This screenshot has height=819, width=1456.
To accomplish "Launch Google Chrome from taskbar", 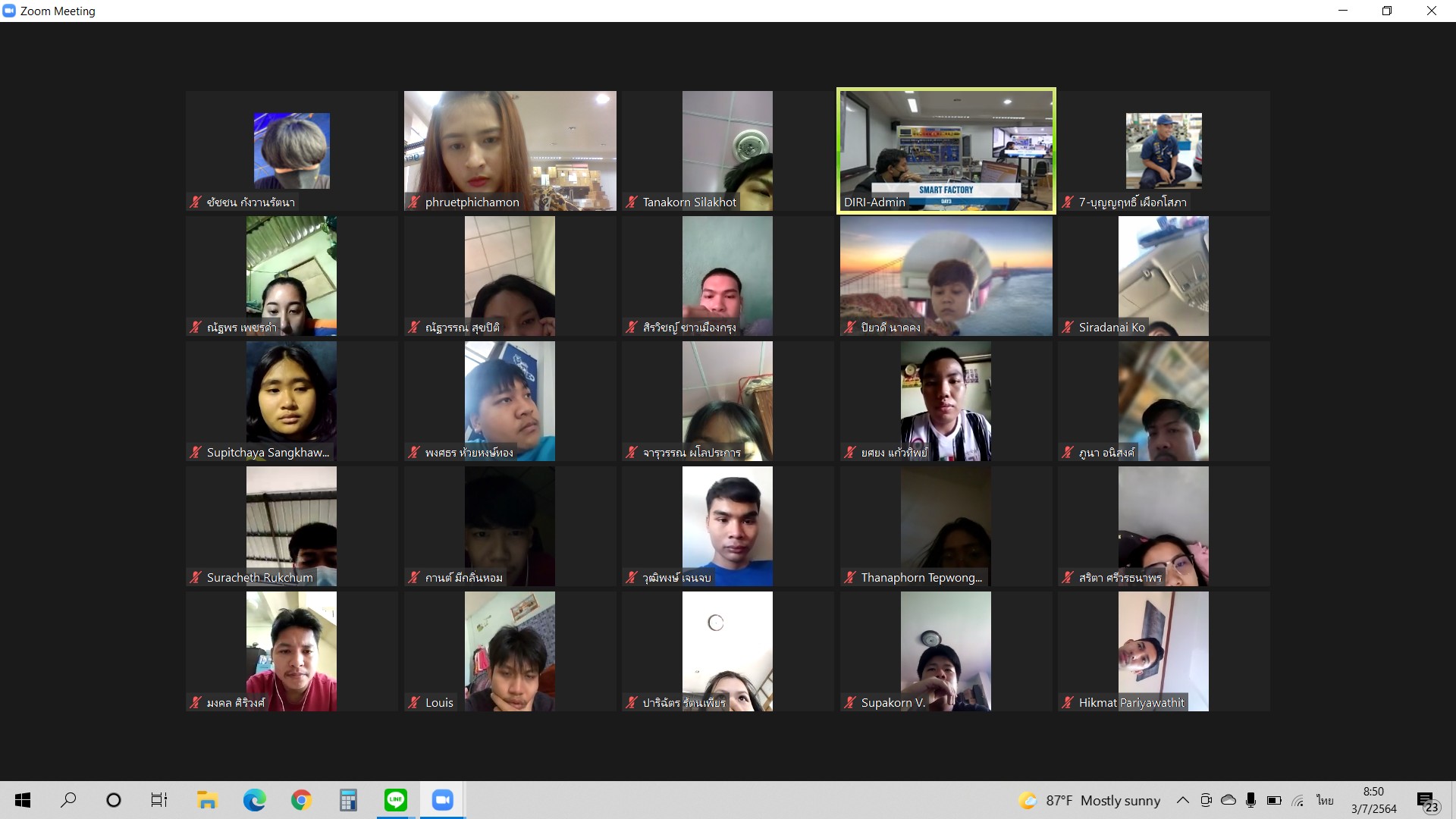I will pos(301,800).
